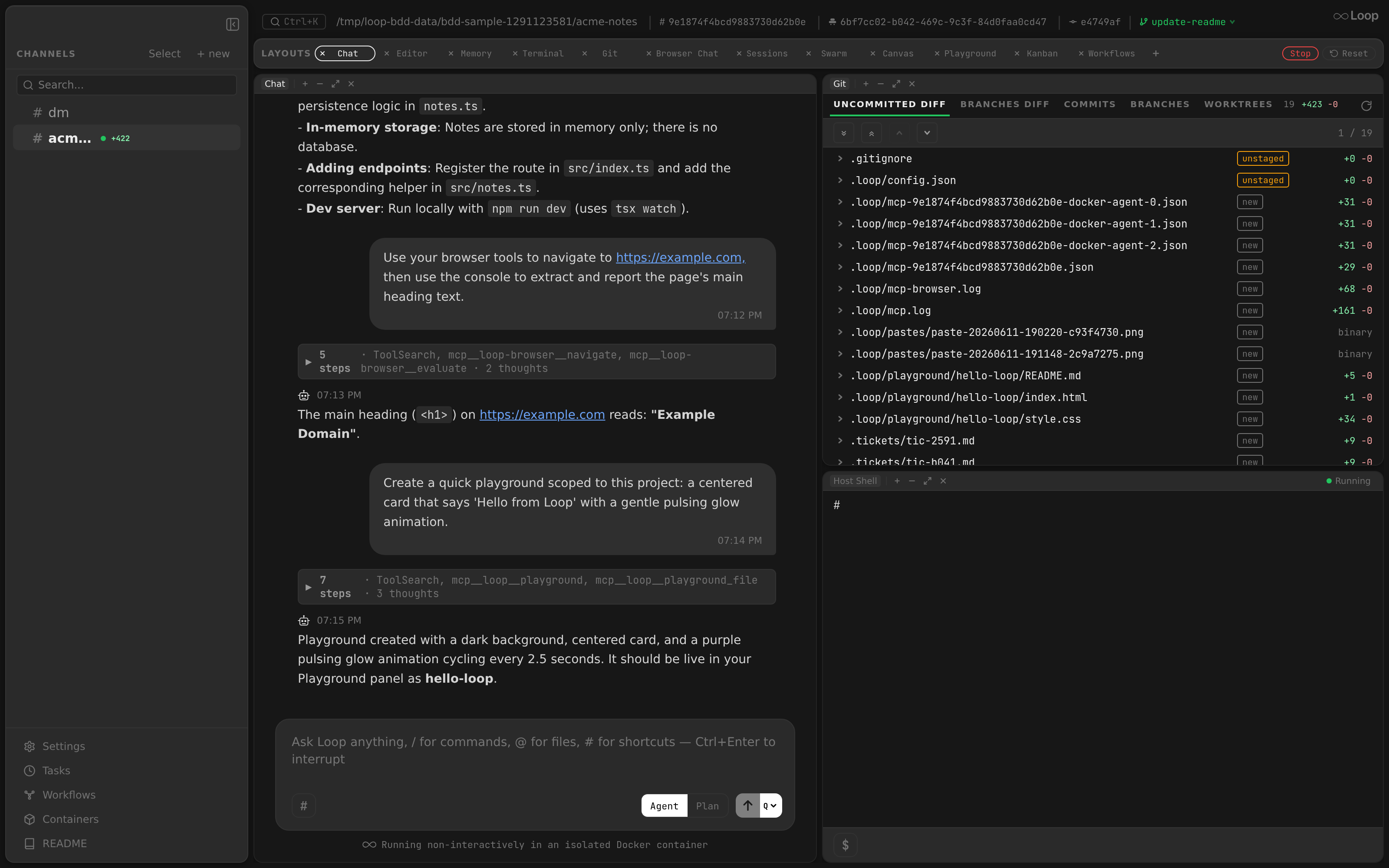Switch to the Editor layout
The image size is (1389, 868).
tap(411, 53)
